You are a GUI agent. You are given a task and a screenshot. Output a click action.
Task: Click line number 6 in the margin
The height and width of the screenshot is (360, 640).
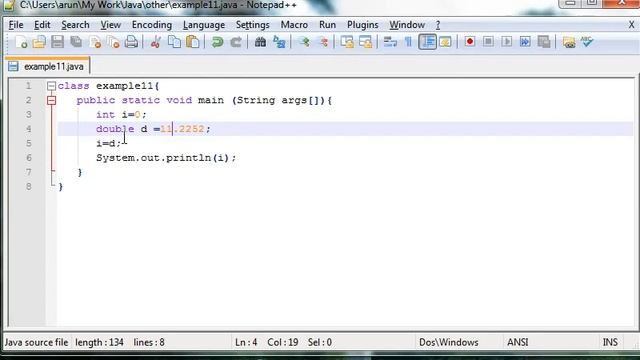[29, 158]
